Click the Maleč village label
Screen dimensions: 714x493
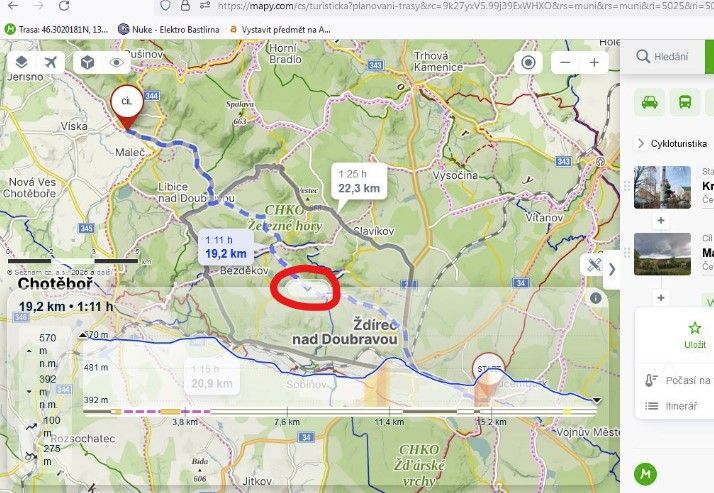tap(130, 152)
